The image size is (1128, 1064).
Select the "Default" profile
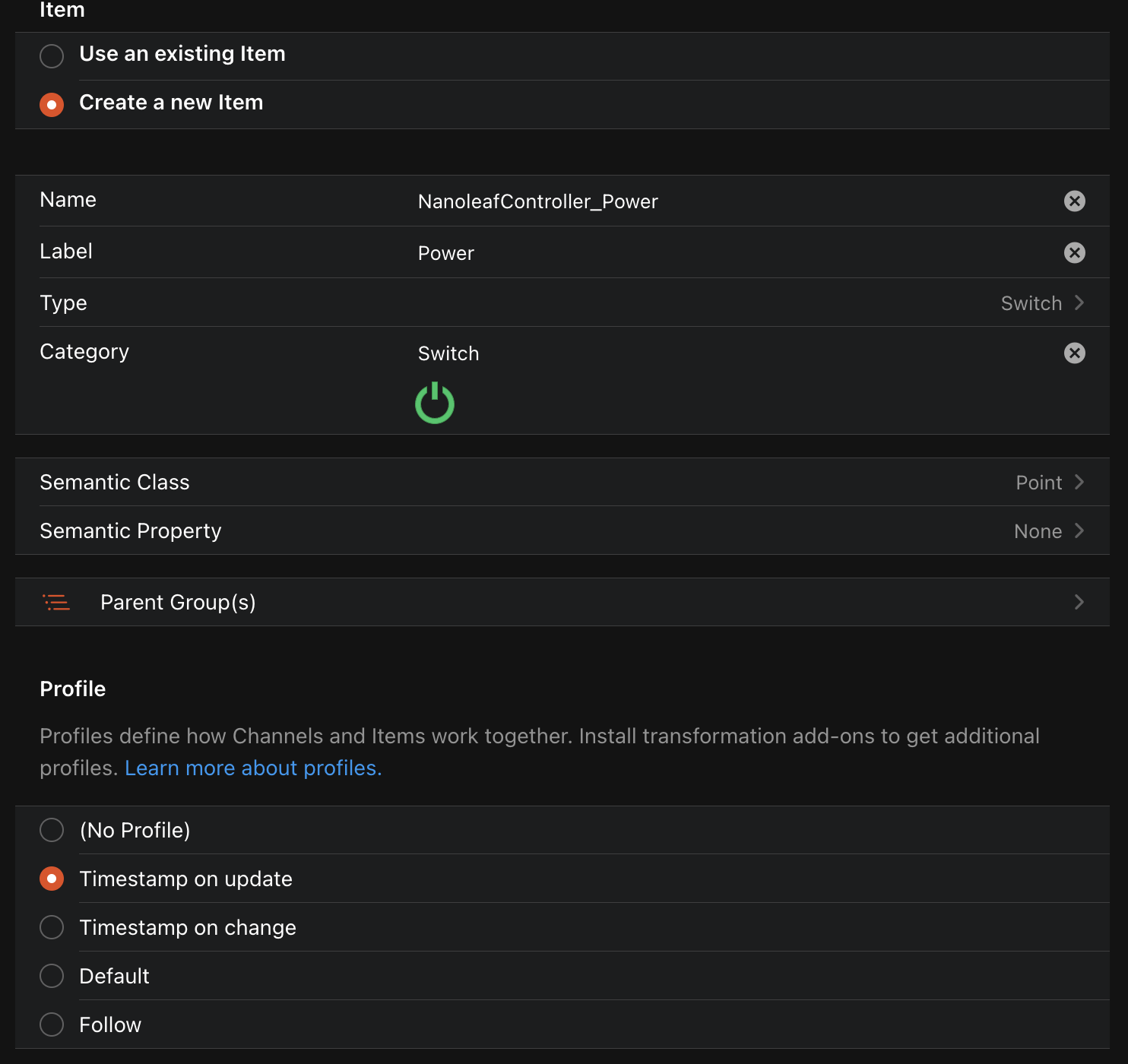[52, 976]
